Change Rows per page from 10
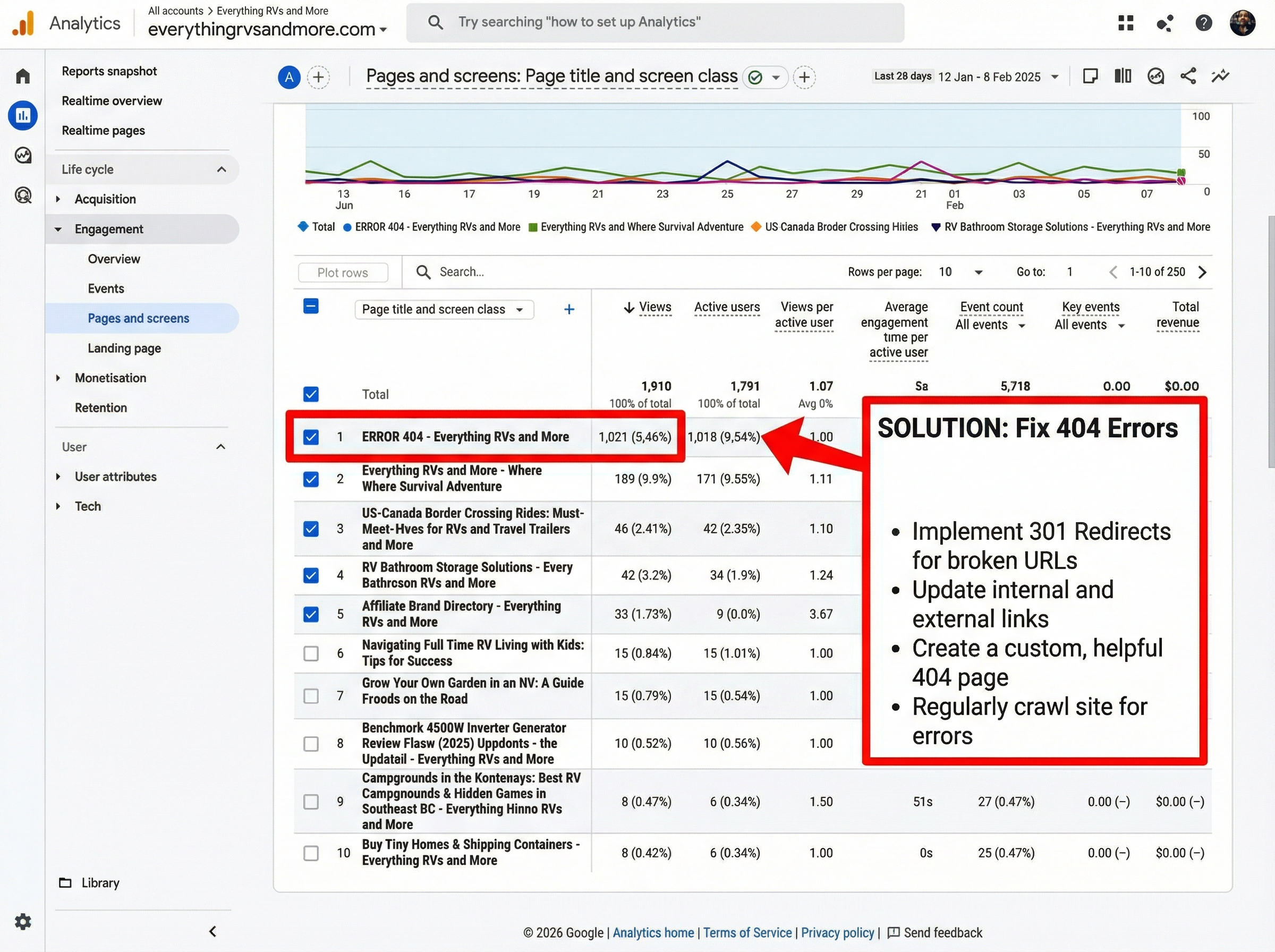This screenshot has height=952, width=1275. point(961,271)
